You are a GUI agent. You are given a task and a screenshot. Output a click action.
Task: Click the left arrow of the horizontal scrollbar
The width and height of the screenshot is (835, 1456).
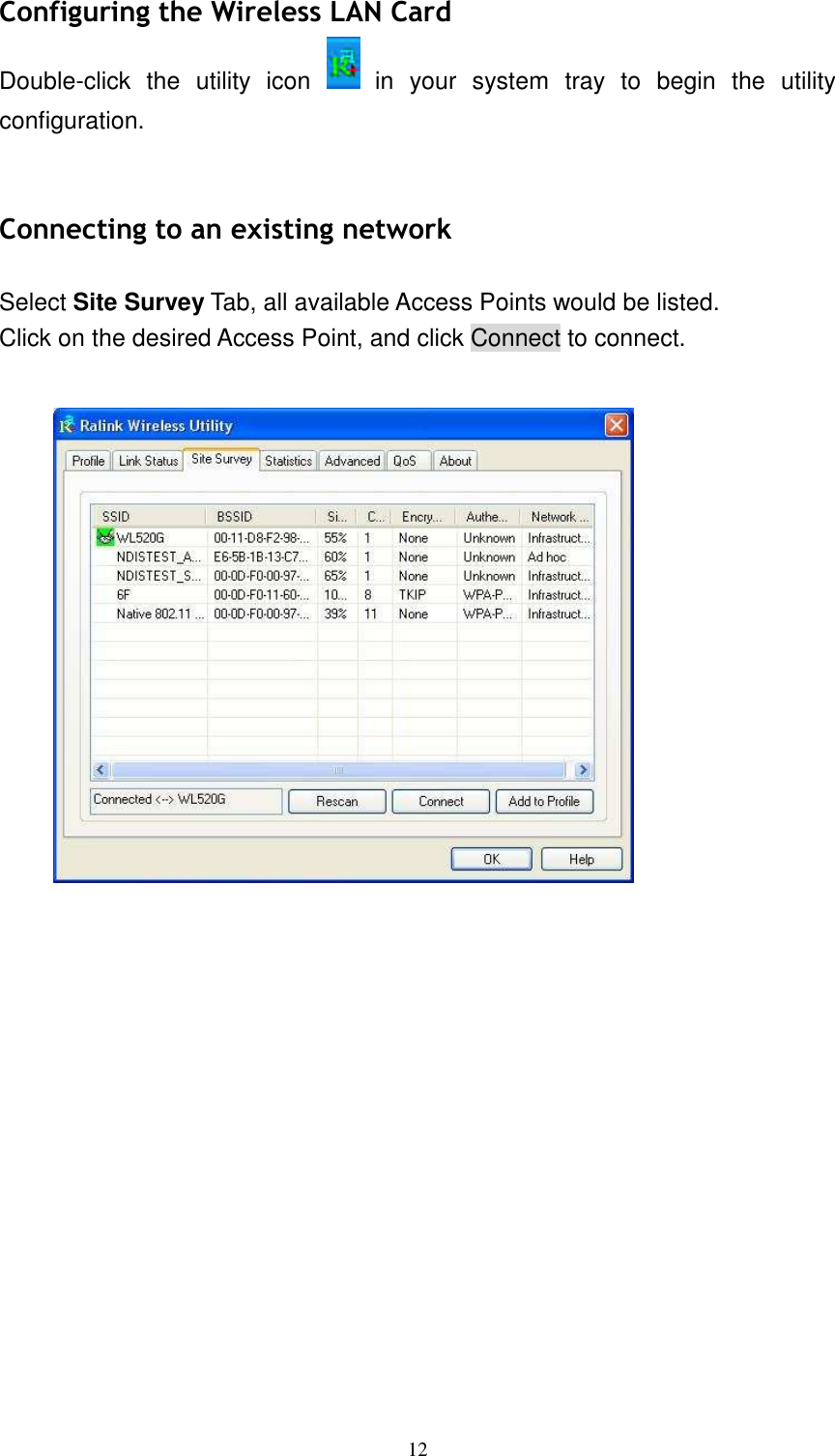click(100, 768)
